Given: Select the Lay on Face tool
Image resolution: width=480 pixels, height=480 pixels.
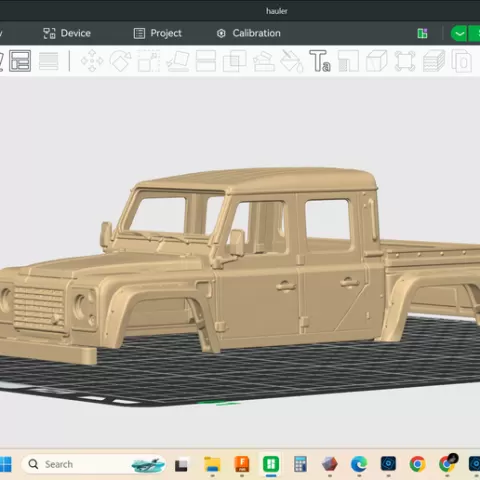Looking at the screenshot, I should (x=178, y=61).
